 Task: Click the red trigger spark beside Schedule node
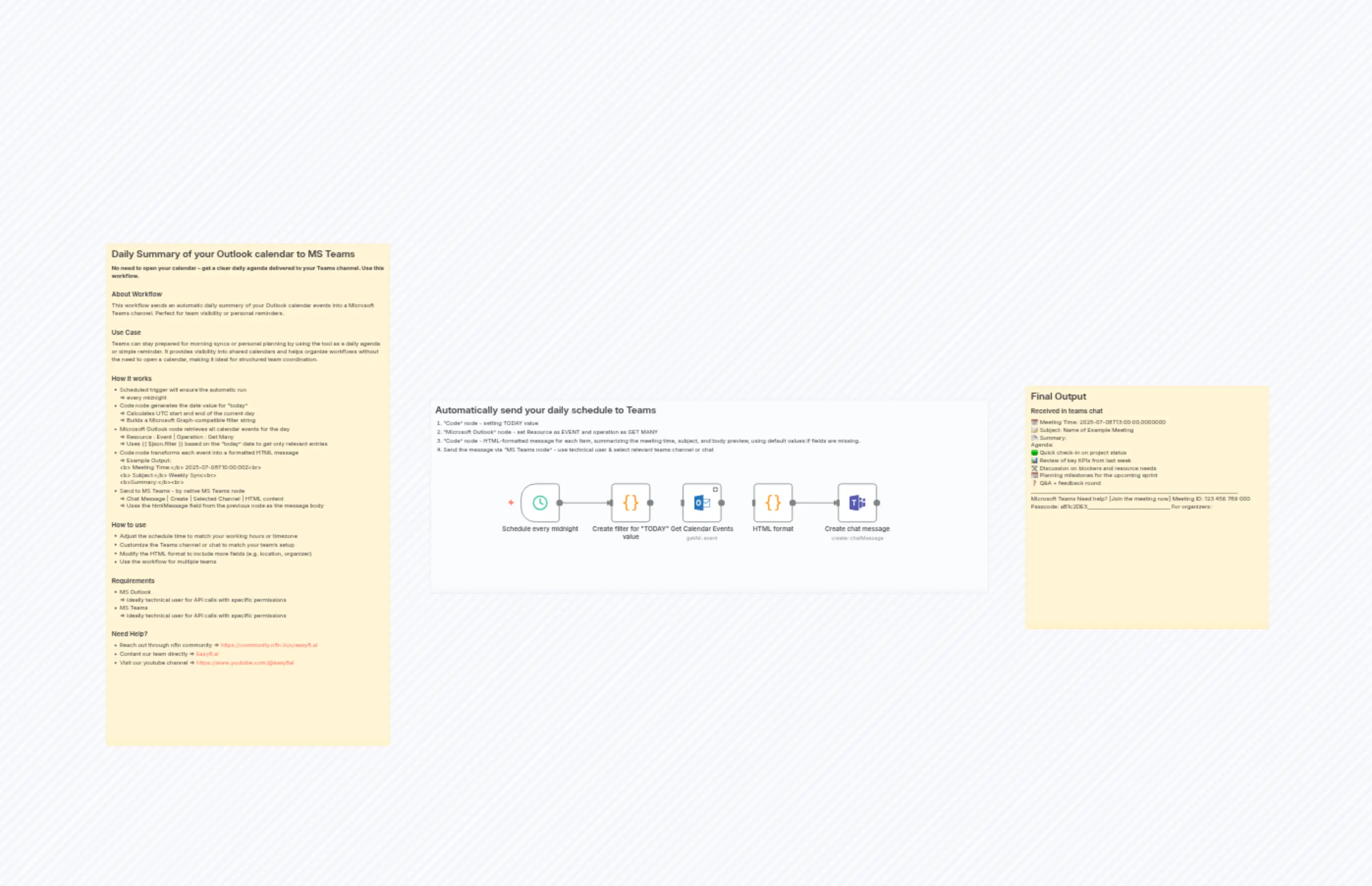pos(511,502)
